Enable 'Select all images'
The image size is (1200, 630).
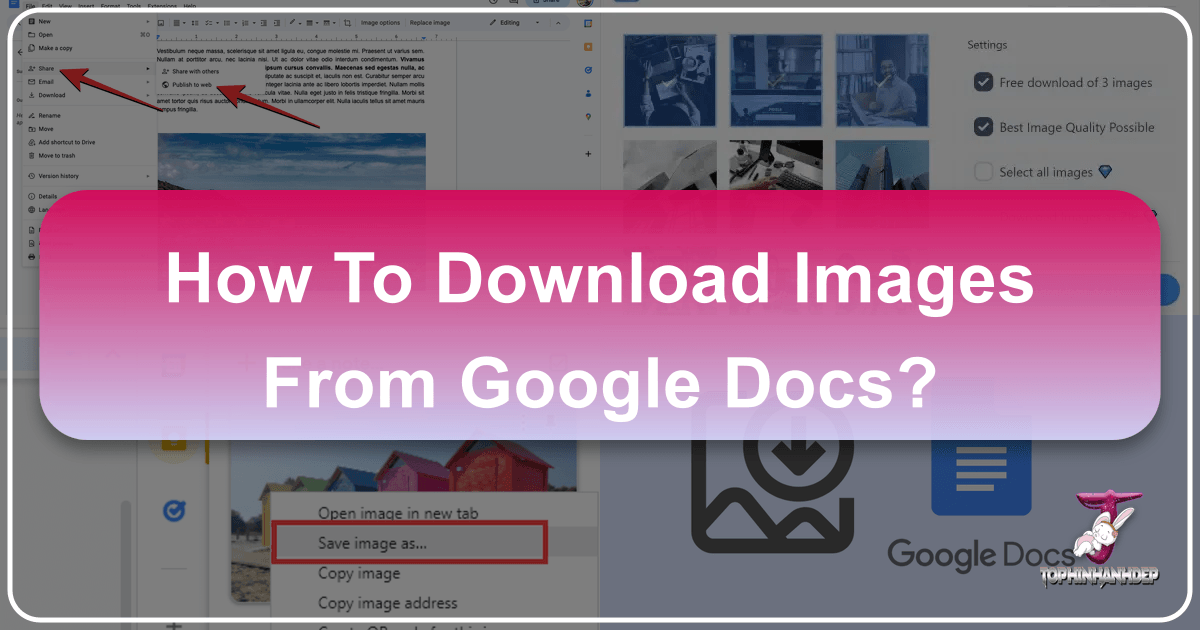tap(984, 171)
